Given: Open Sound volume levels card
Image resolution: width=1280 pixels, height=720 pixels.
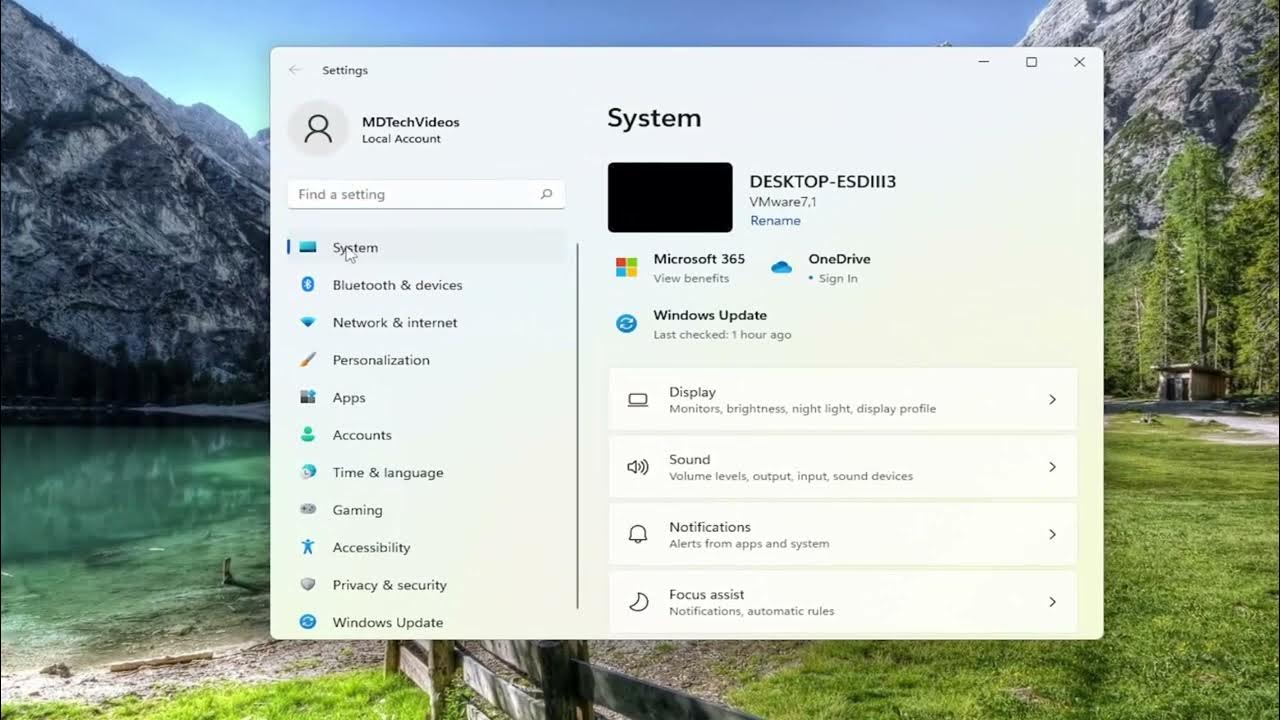Looking at the screenshot, I should [x=843, y=467].
